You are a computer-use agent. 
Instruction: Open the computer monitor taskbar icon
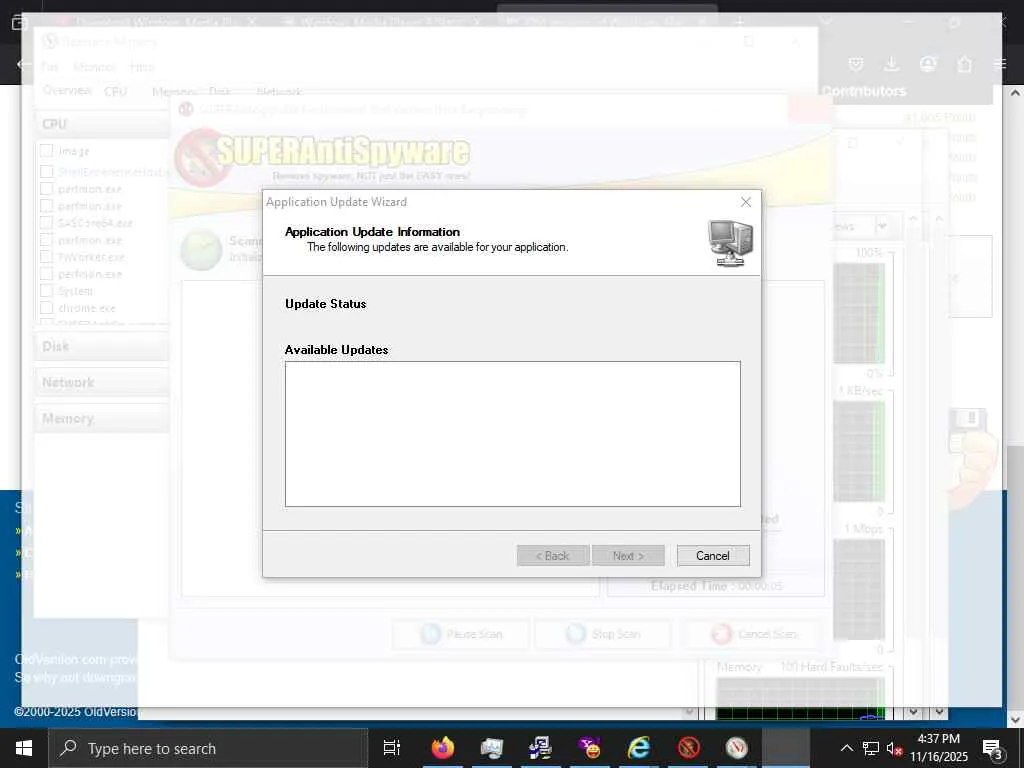492,748
